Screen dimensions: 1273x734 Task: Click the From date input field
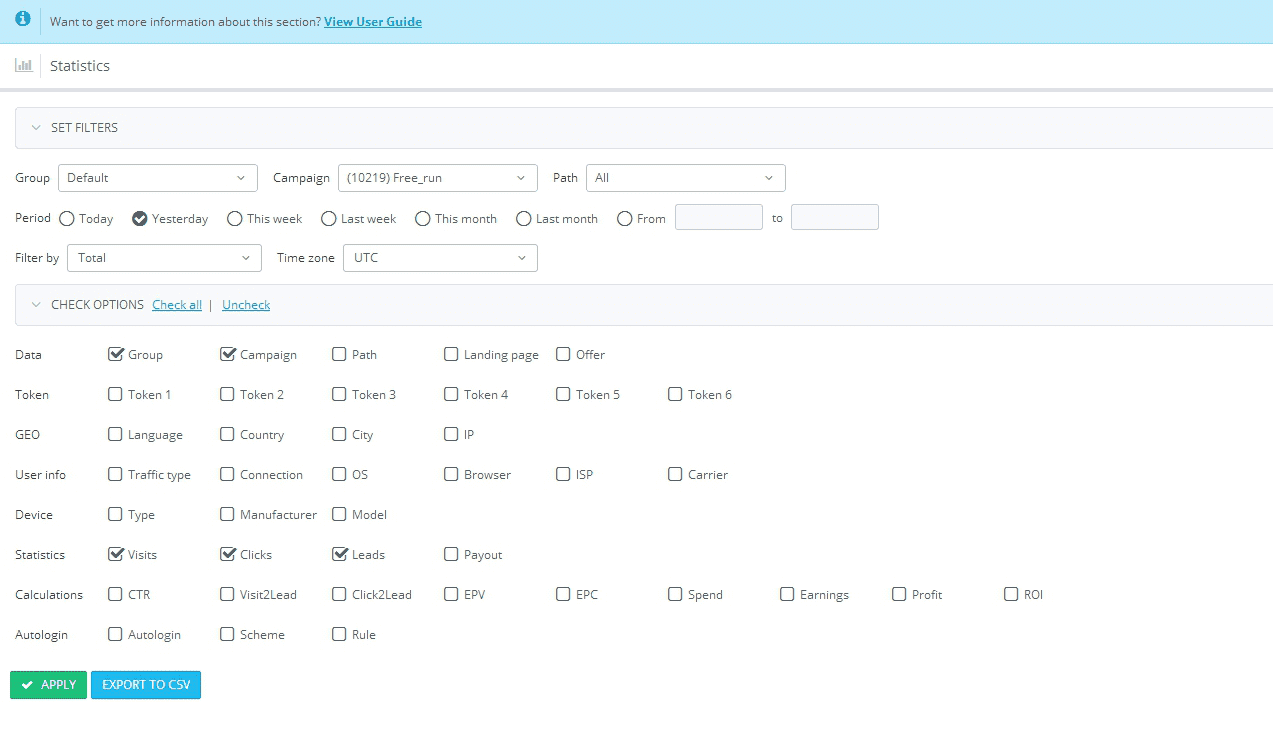719,217
